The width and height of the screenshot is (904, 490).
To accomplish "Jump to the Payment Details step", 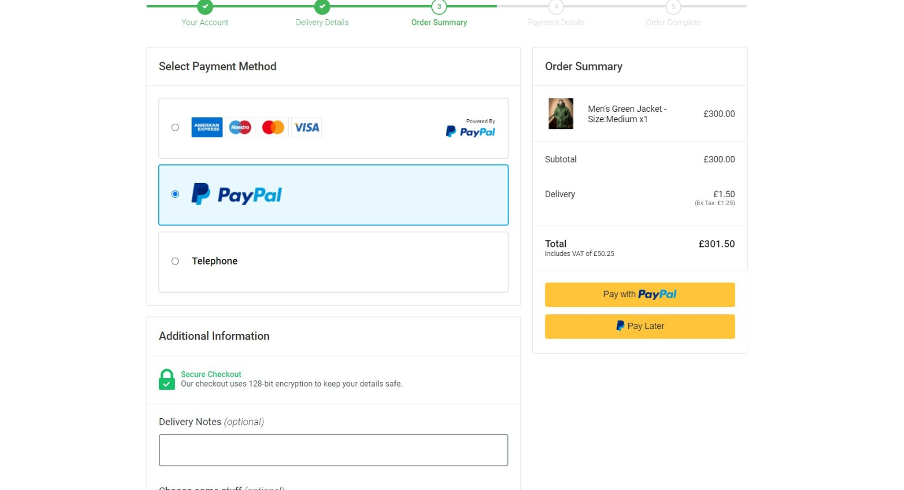I will (x=556, y=8).
